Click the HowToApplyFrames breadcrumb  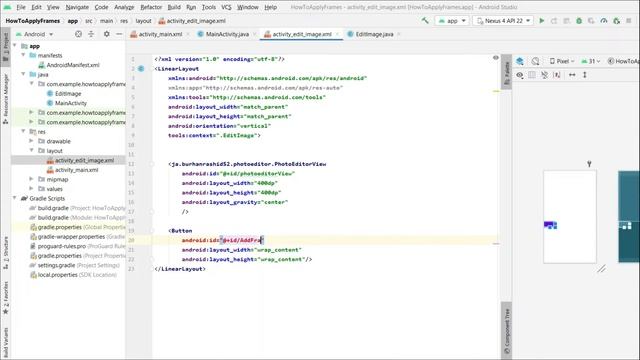pos(33,21)
